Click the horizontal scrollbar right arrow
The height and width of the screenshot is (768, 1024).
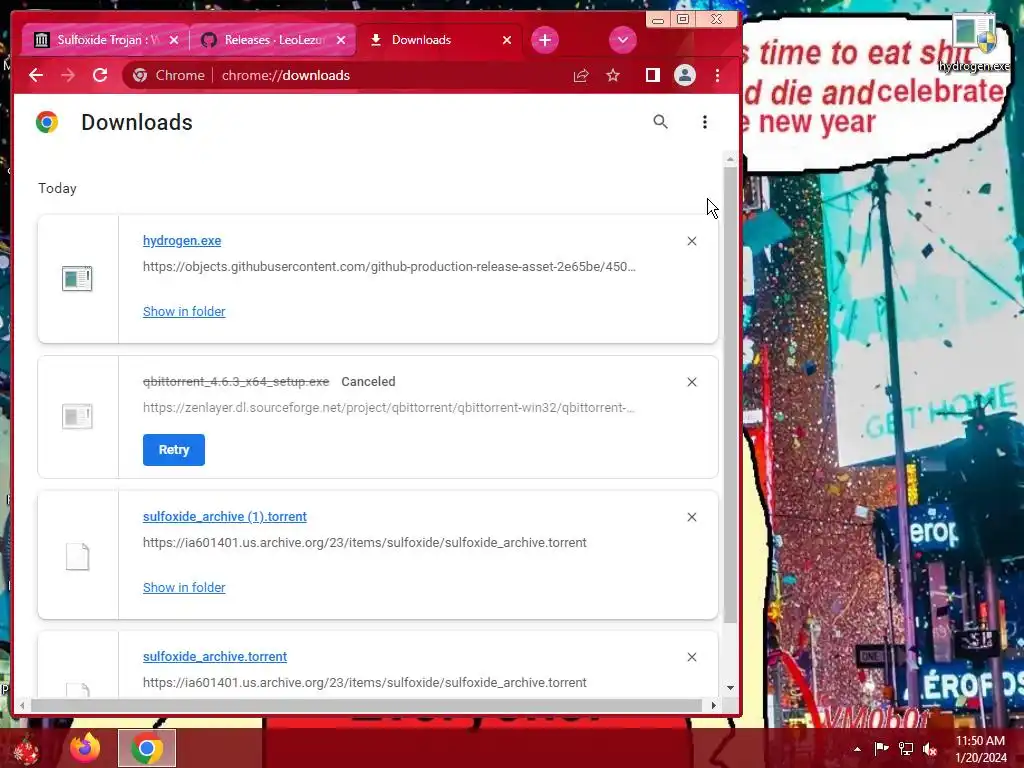coord(713,705)
